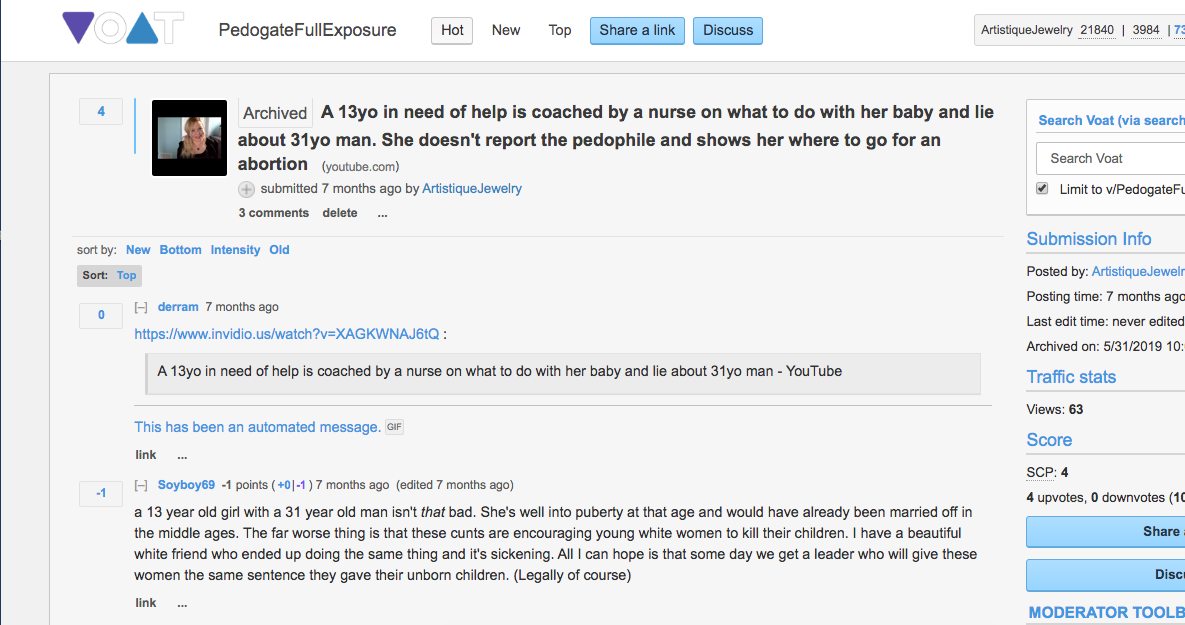Delete the submission via delete link
The image size is (1185, 625).
click(x=340, y=213)
